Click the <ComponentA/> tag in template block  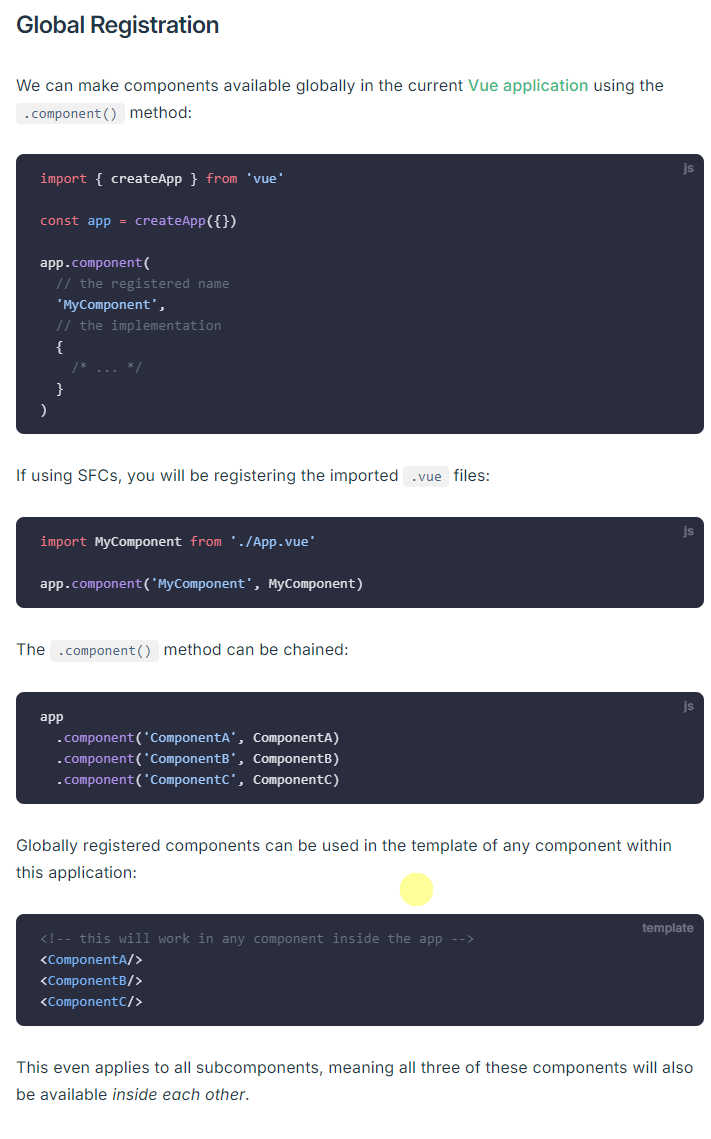pos(92,960)
